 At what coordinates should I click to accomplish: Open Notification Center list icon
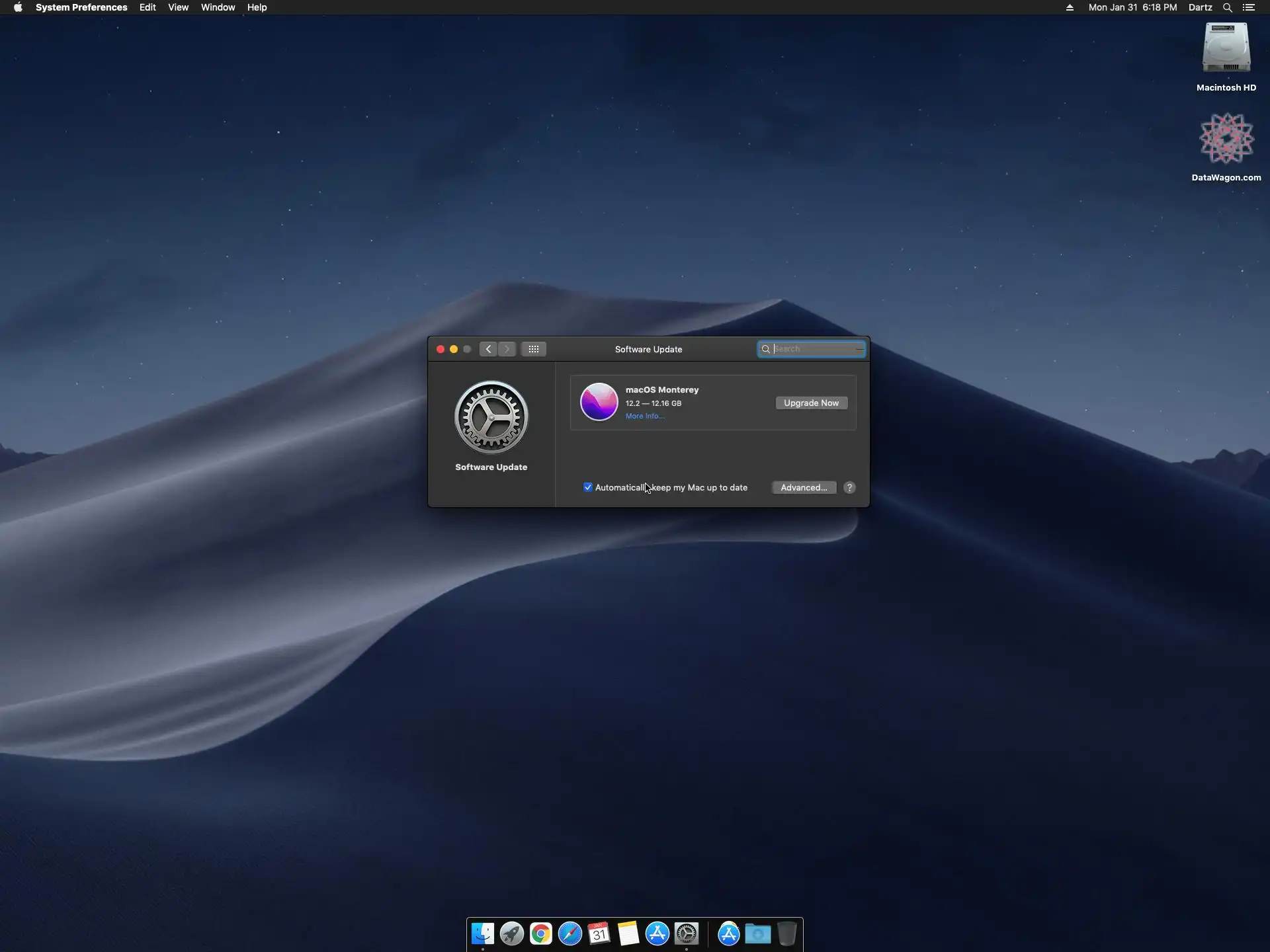[x=1248, y=7]
